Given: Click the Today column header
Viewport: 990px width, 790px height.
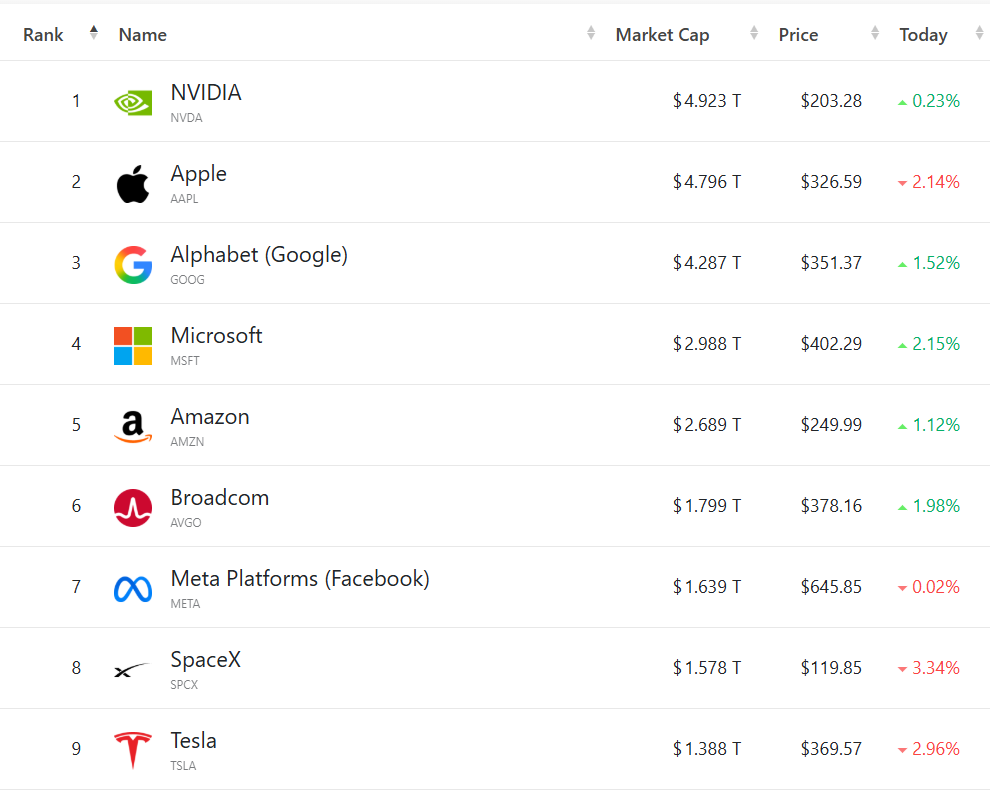Looking at the screenshot, I should click(x=923, y=35).
